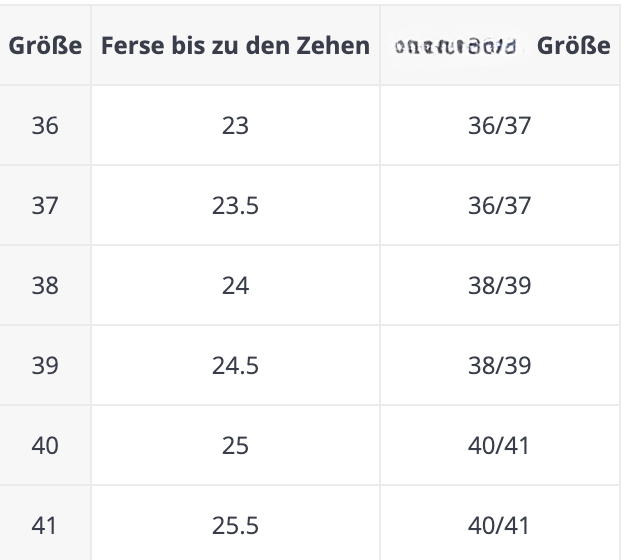Click the last column Größe header
Image resolution: width=626 pixels, height=560 pixels.
(x=573, y=45)
